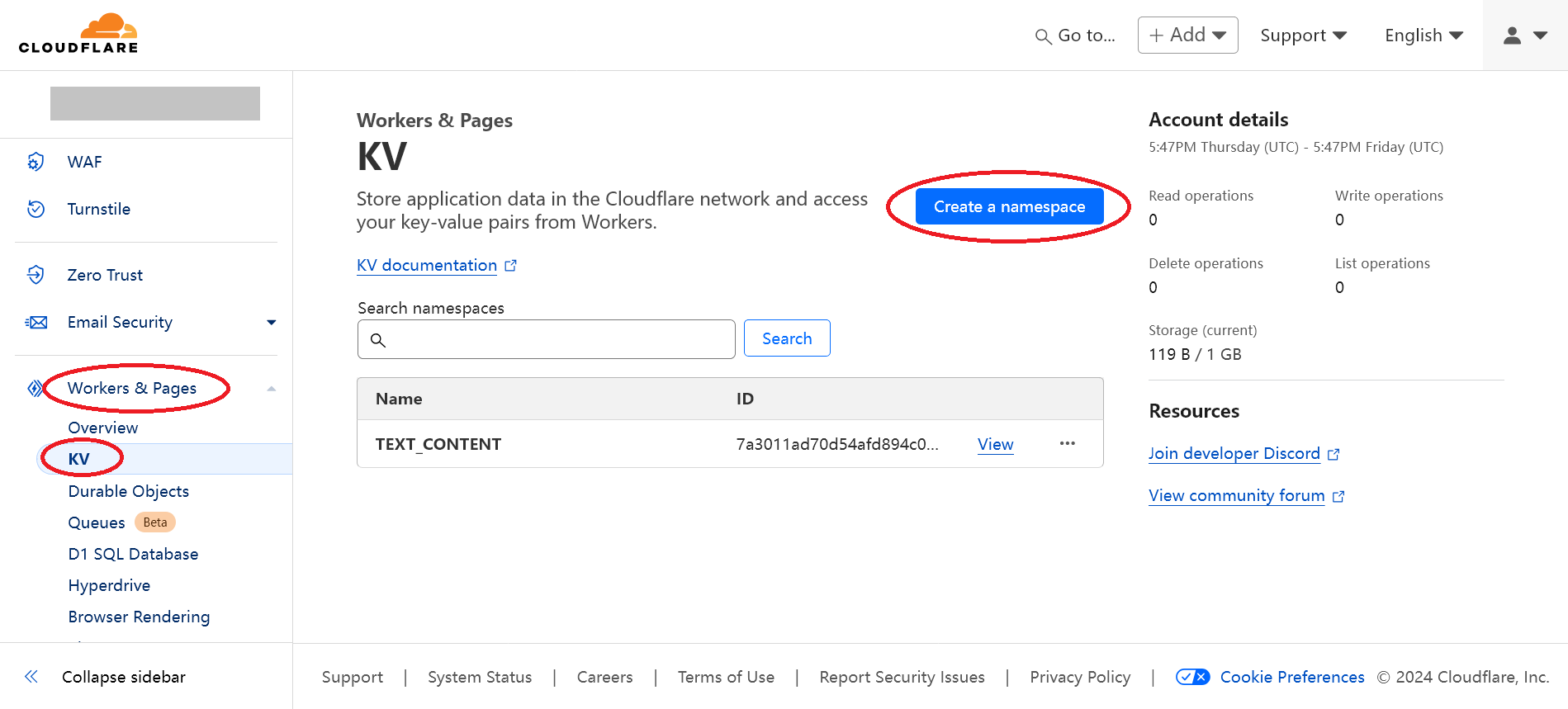Viewport: 1568px width, 709px height.
Task: Click the Create a namespace button
Action: pos(1009,206)
